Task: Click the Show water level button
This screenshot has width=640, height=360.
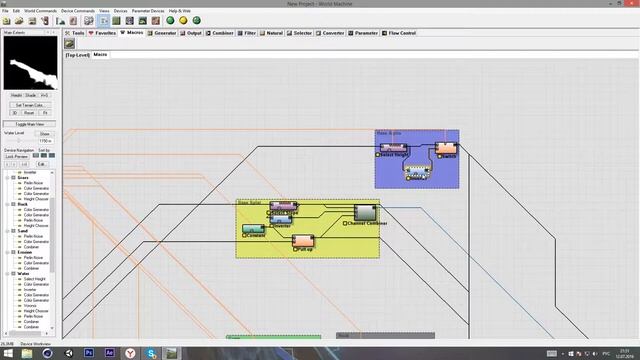Action: tap(44, 134)
